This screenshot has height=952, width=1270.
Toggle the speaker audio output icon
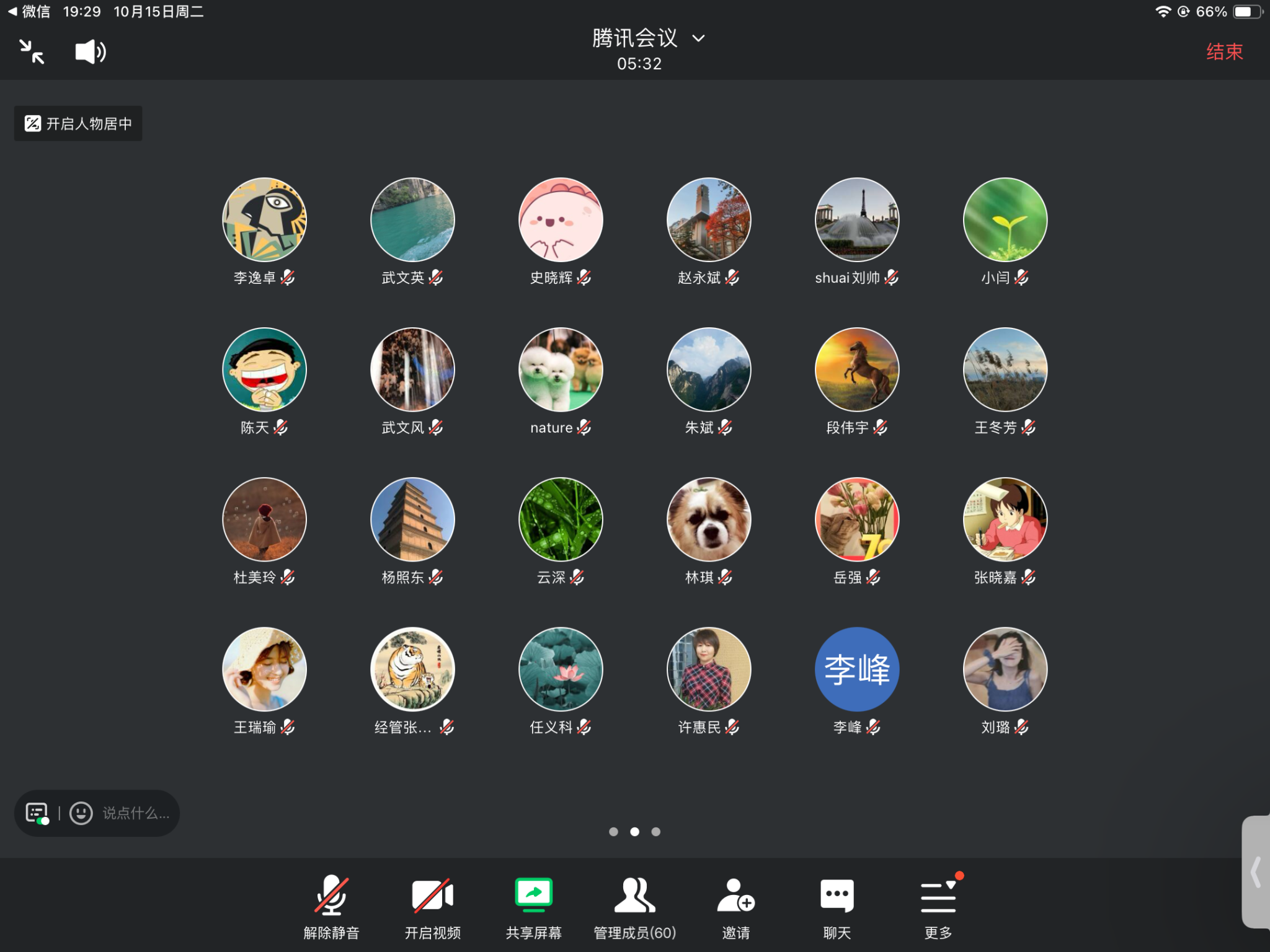click(x=90, y=51)
